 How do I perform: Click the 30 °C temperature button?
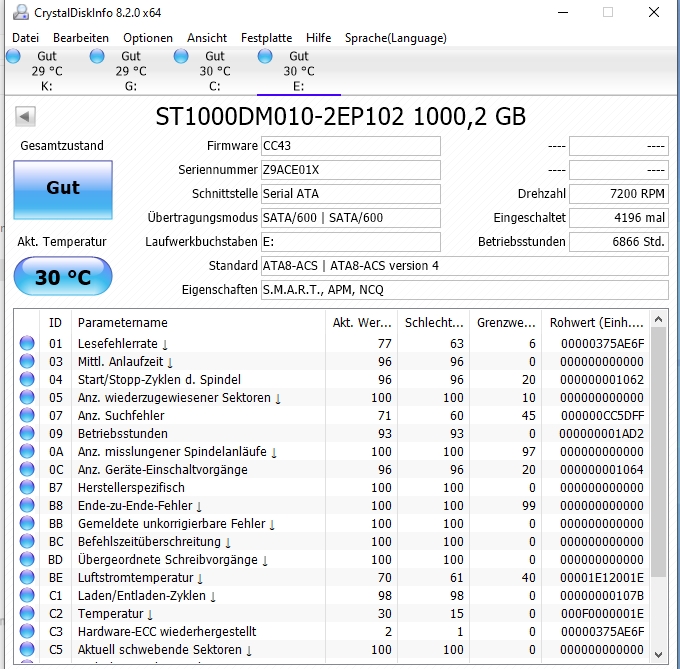tap(63, 276)
